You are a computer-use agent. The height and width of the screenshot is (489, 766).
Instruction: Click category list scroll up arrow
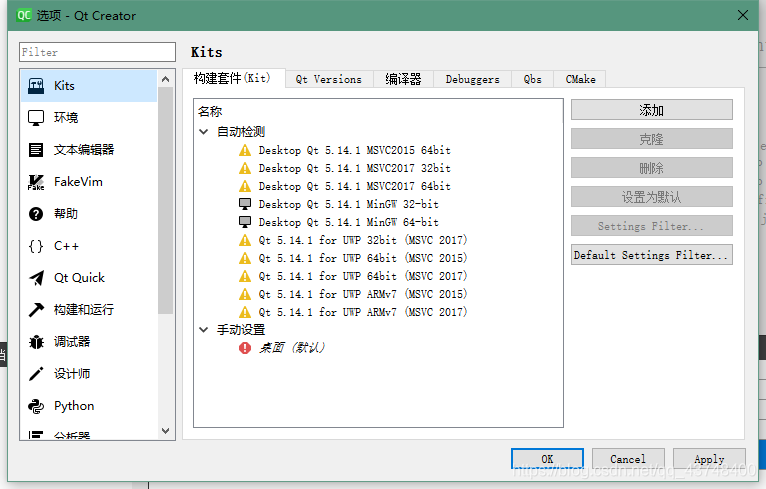166,79
